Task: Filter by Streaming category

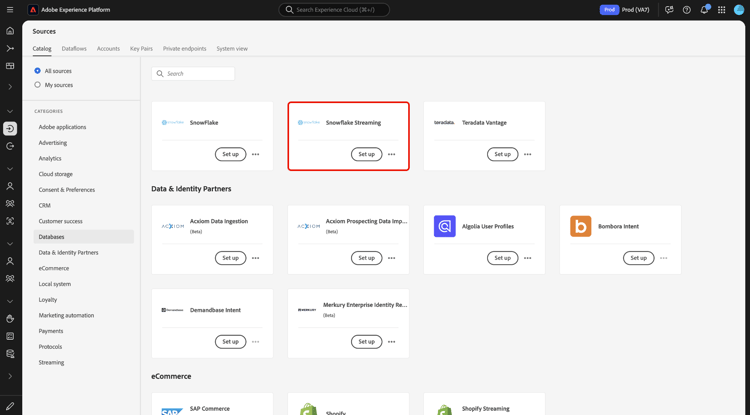Action: (51, 362)
